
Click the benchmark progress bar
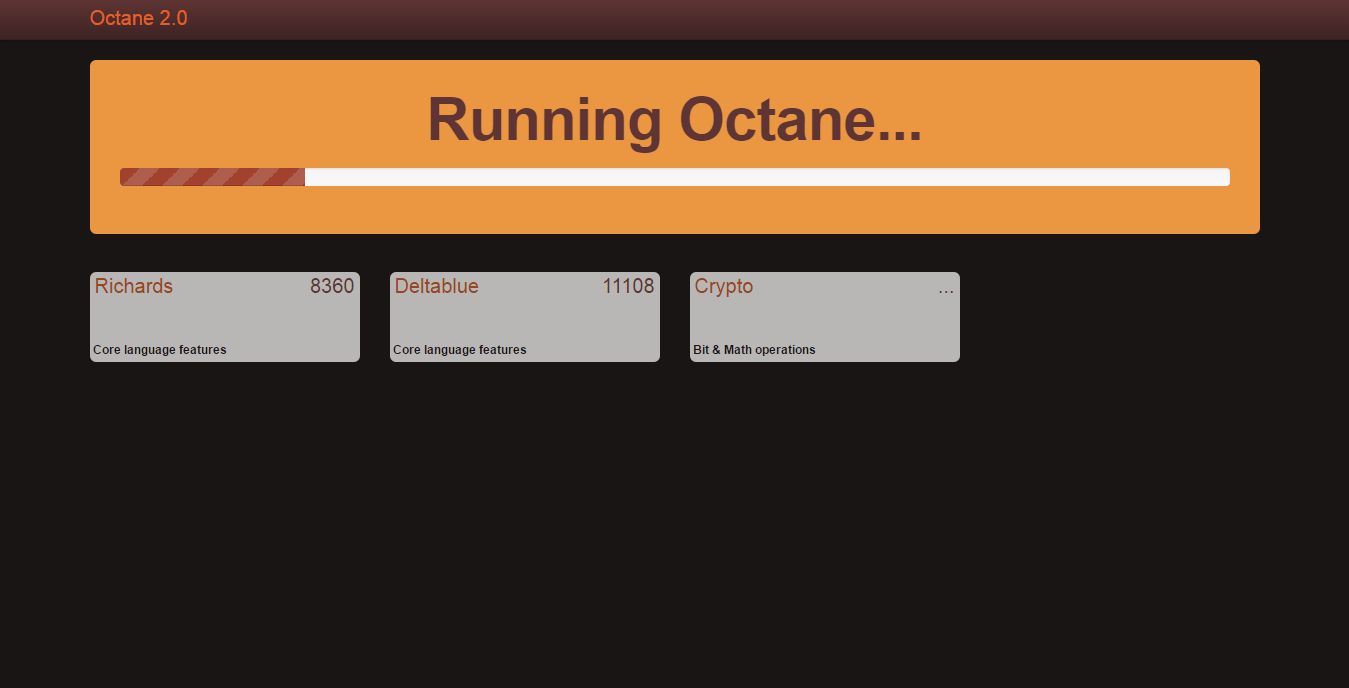point(674,176)
